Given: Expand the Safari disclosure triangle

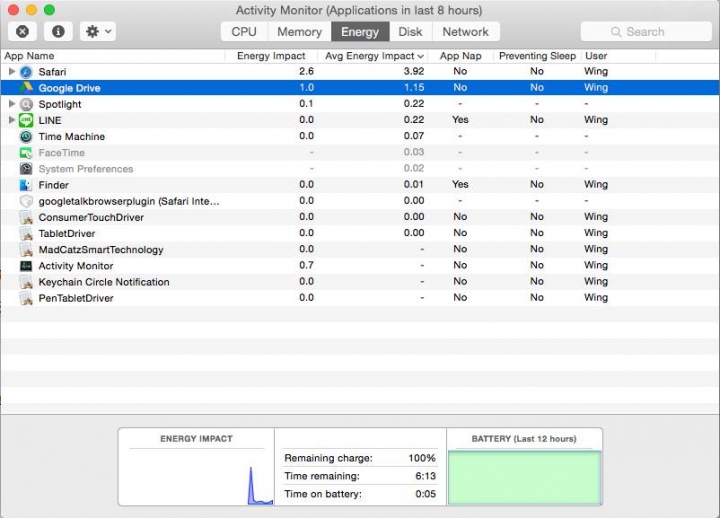Looking at the screenshot, I should [x=12, y=72].
